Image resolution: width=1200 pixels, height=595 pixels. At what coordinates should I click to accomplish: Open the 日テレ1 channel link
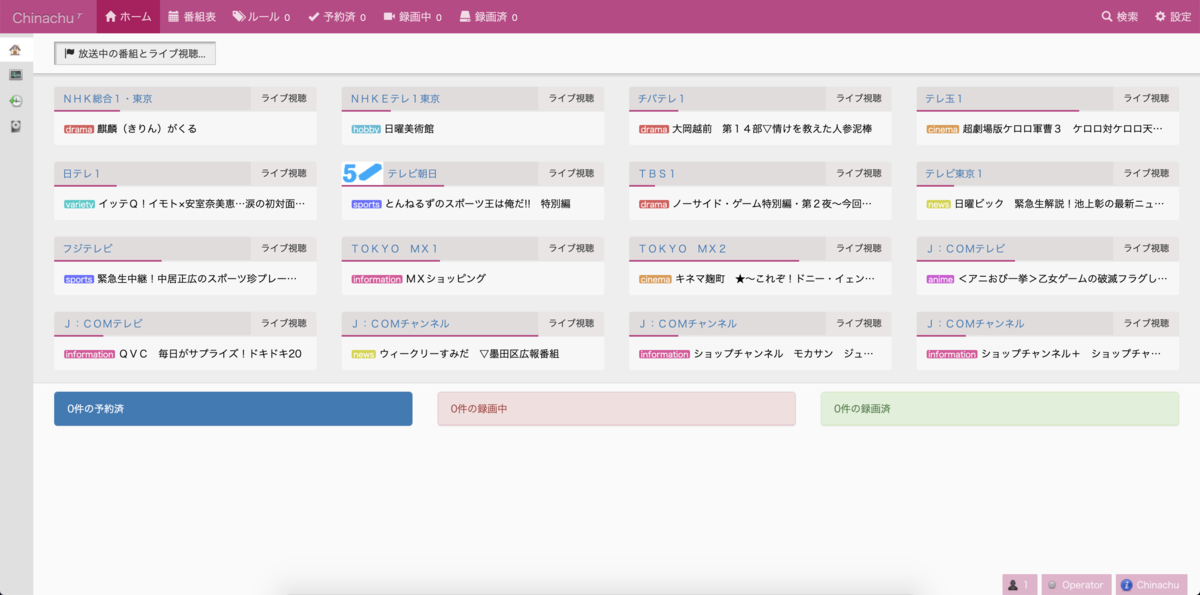click(81, 174)
